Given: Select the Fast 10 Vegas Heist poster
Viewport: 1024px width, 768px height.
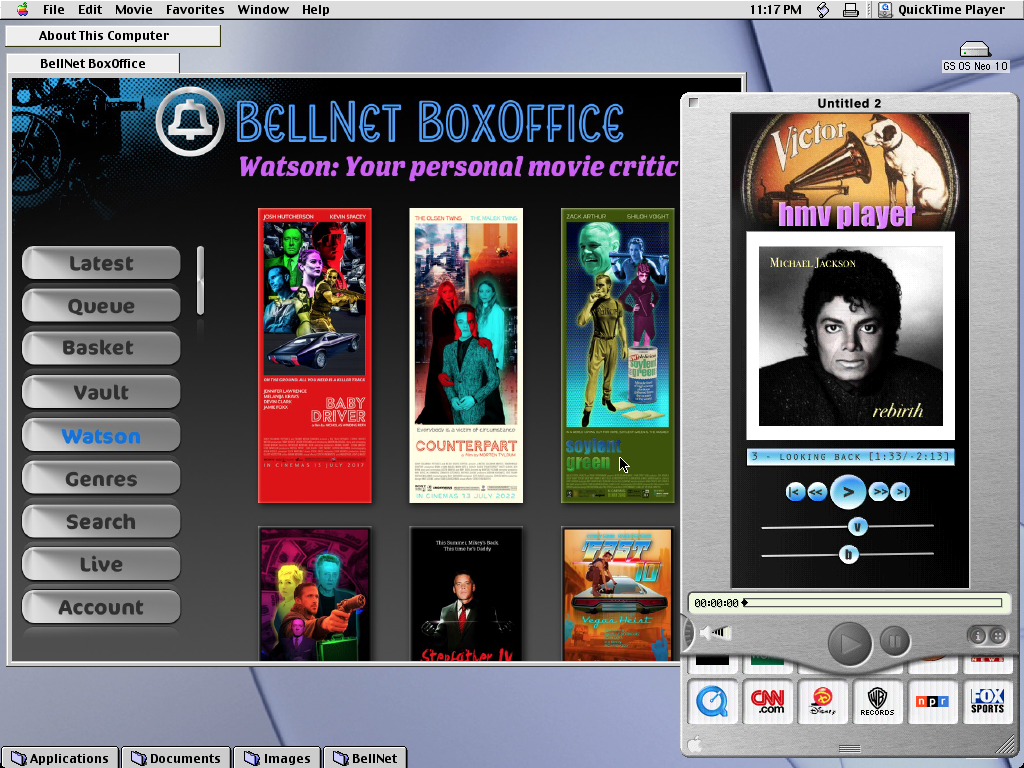Looking at the screenshot, I should (x=618, y=594).
